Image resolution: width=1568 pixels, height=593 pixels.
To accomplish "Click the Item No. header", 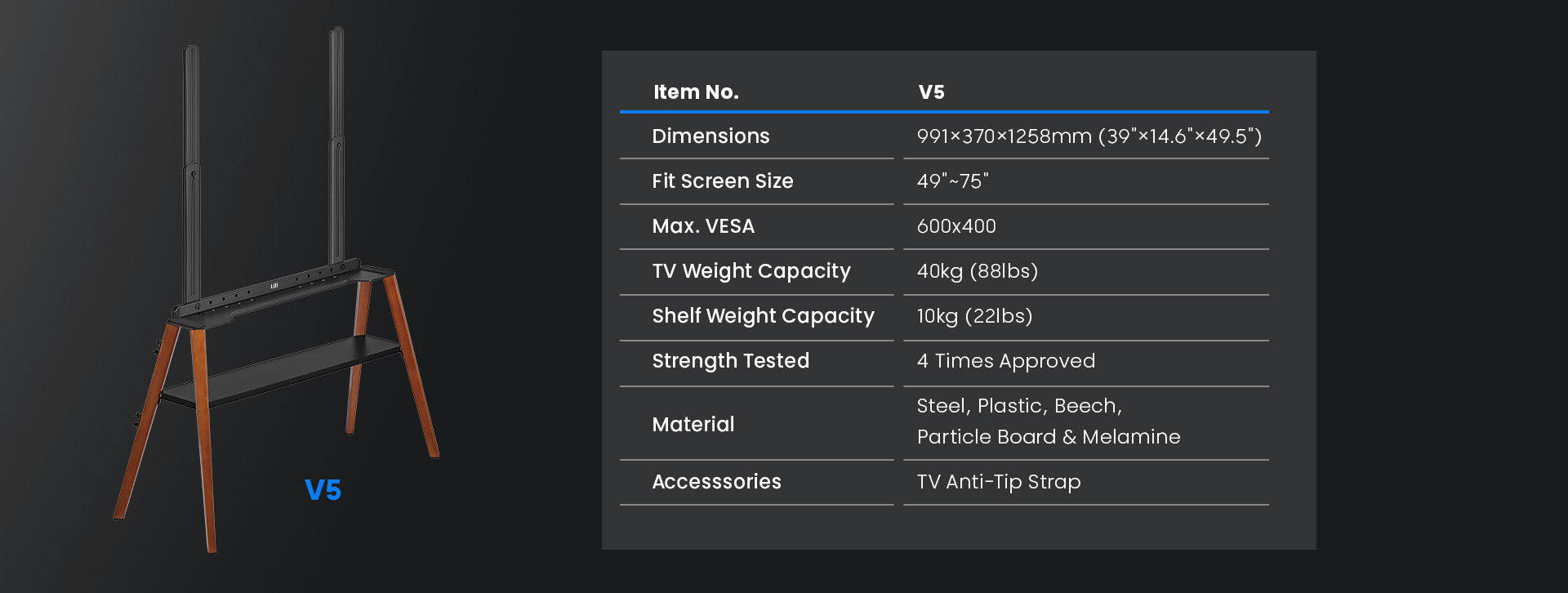I will pos(696,92).
